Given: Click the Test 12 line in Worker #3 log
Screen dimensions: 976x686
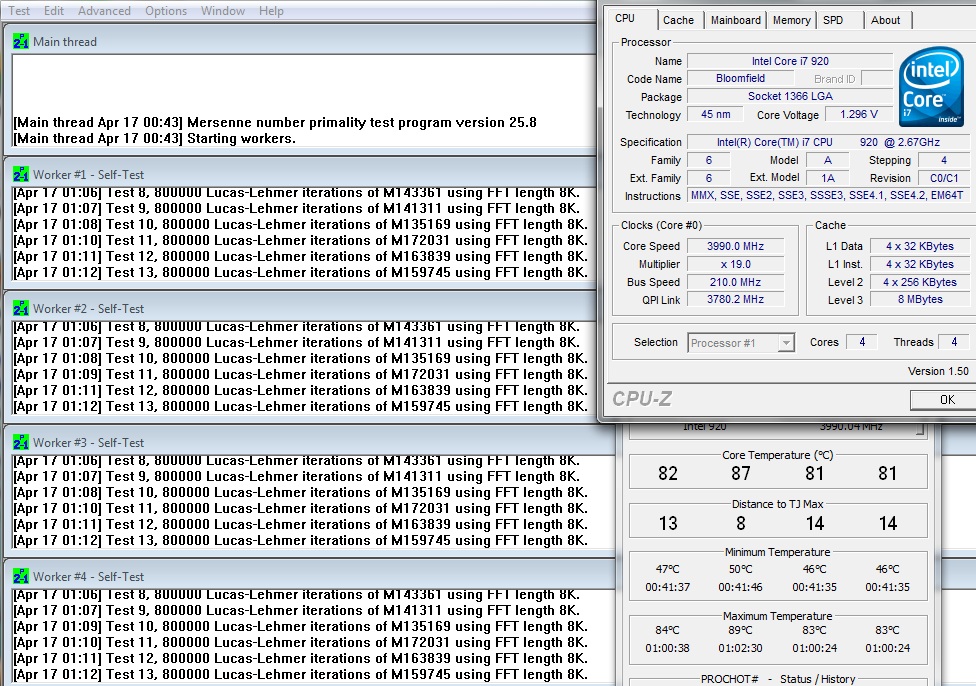Looking at the screenshot, I should pyautogui.click(x=301, y=525).
